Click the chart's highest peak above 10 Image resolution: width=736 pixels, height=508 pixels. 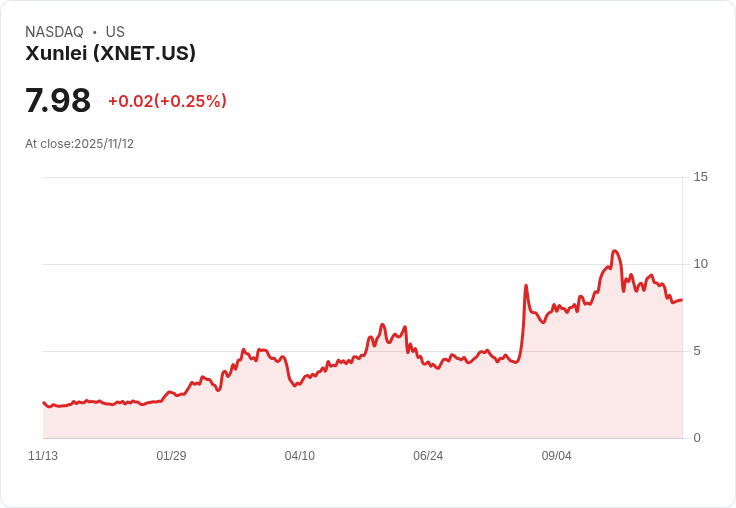click(614, 251)
